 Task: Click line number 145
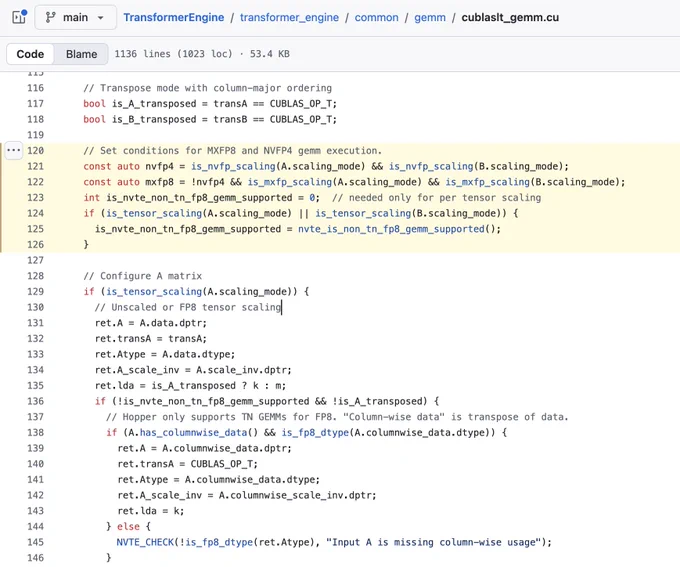36,542
